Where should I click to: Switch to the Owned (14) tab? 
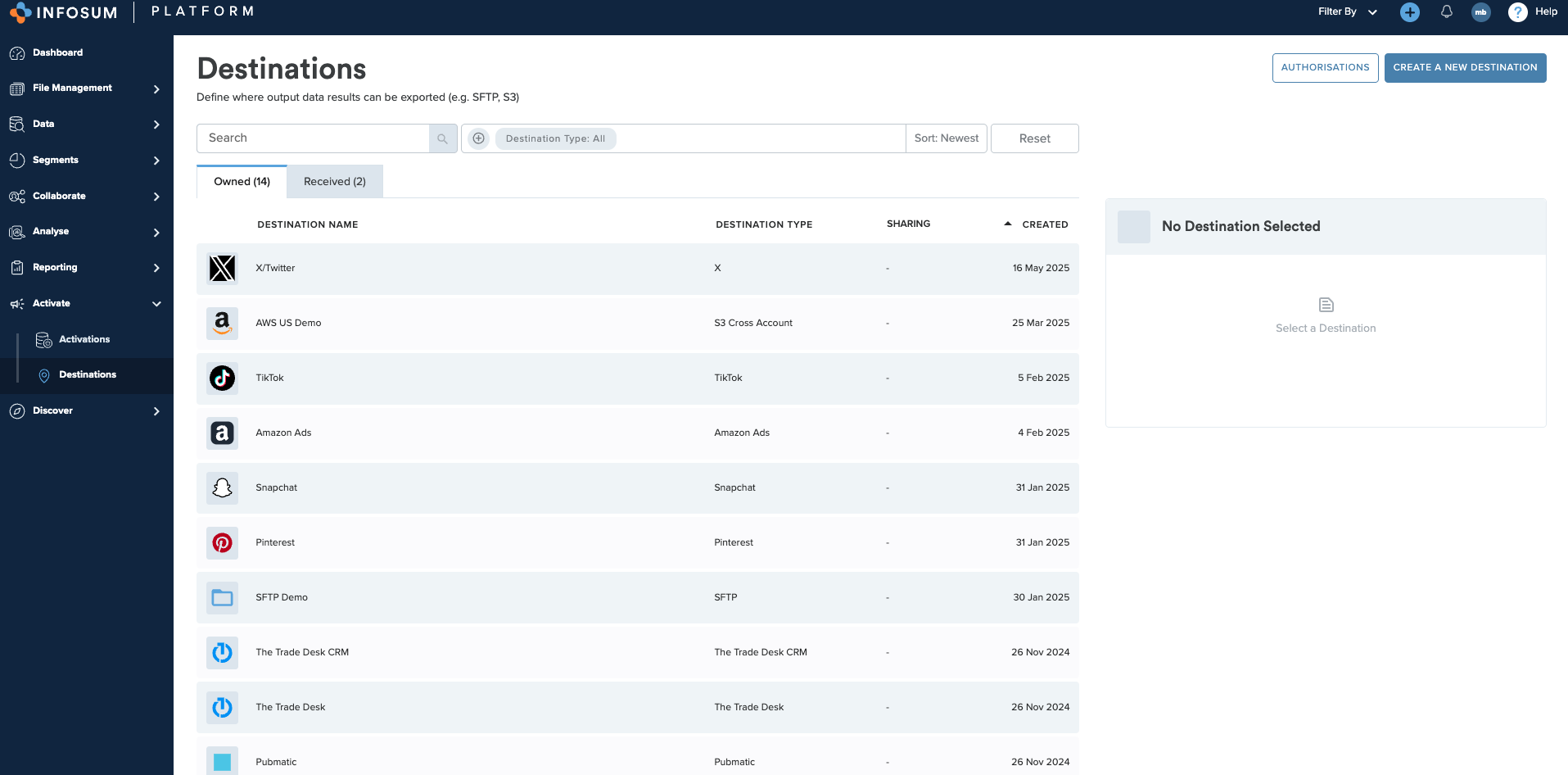pos(242,182)
